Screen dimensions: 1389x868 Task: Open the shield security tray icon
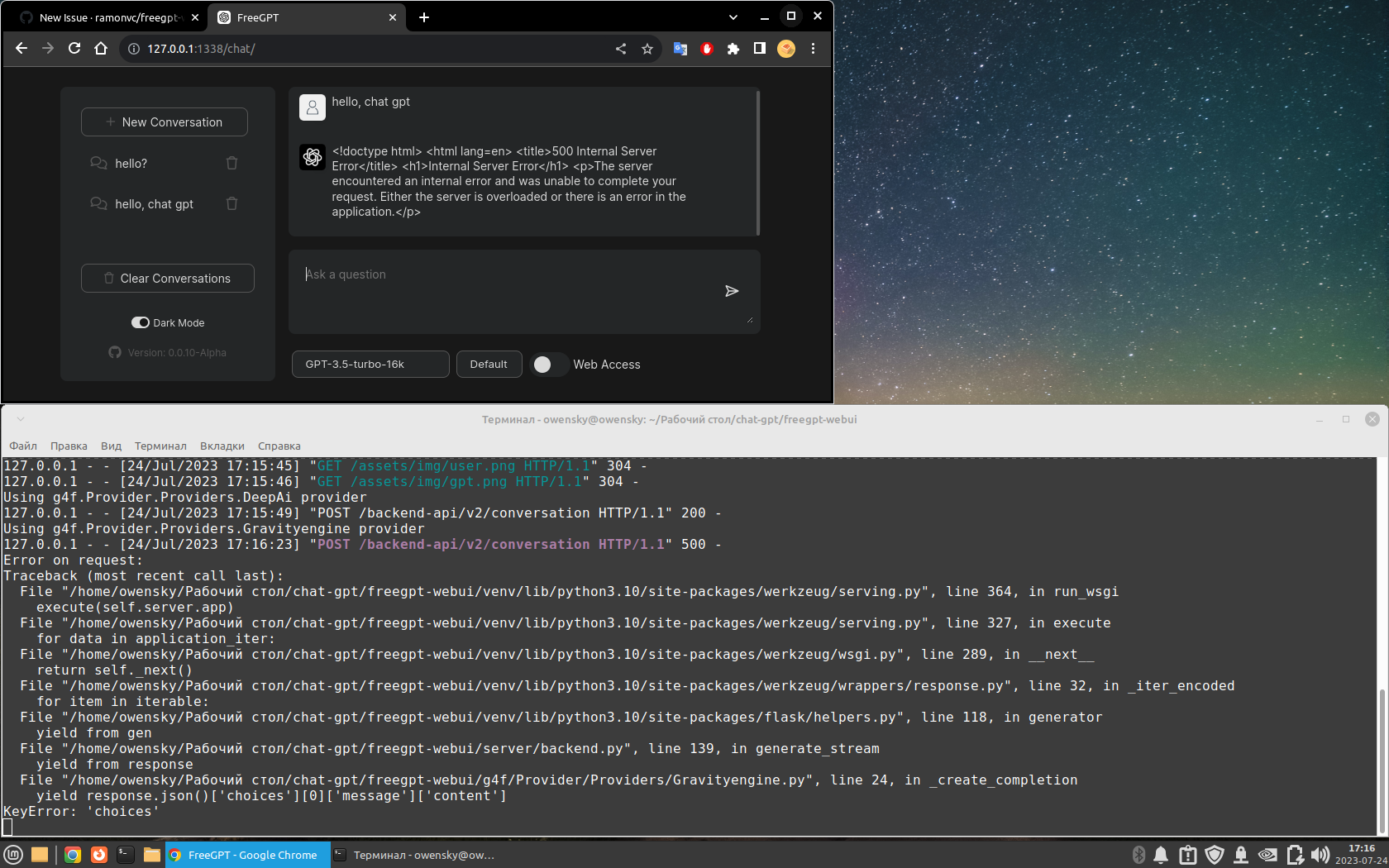click(1215, 855)
